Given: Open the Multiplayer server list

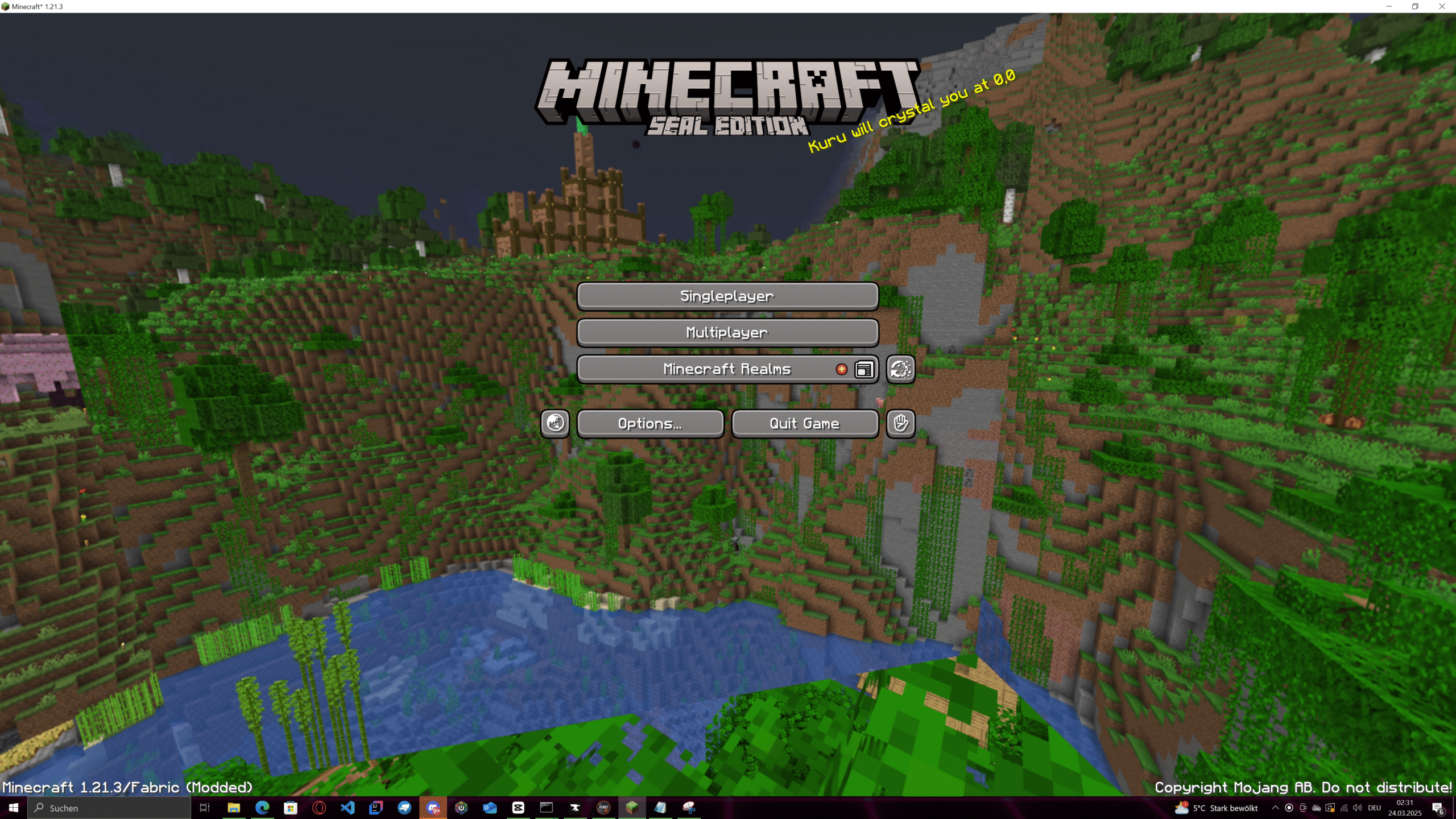Looking at the screenshot, I should (x=727, y=332).
